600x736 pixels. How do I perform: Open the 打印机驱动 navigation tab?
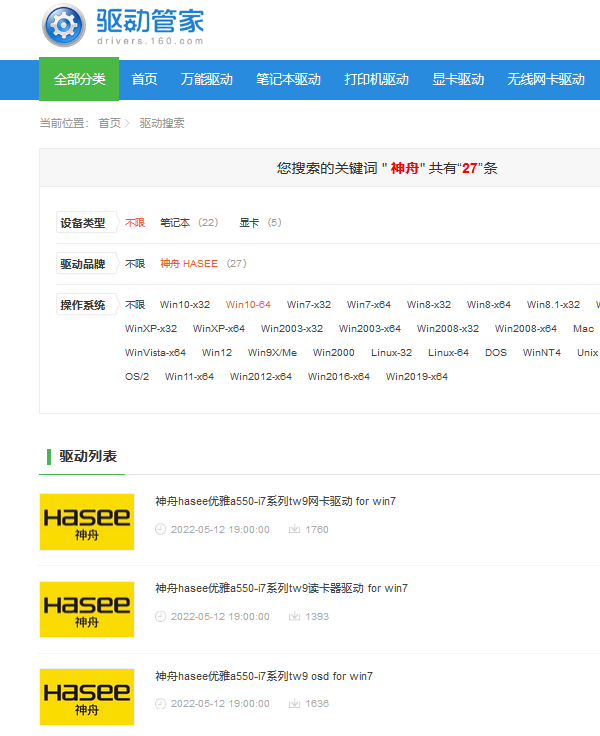[377, 79]
